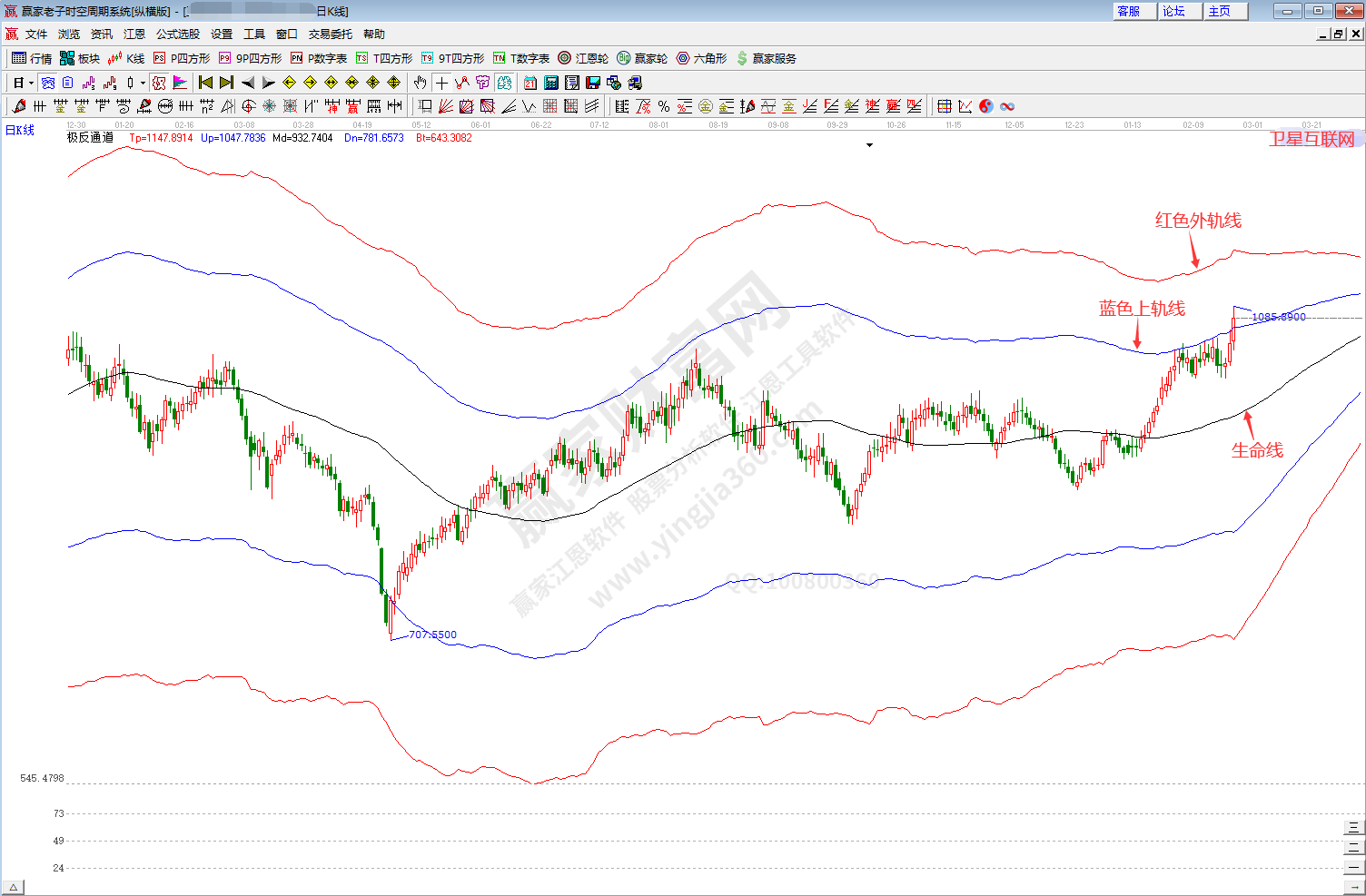This screenshot has width=1366, height=896.
Task: Click the small triangle above the chart
Action: (869, 145)
